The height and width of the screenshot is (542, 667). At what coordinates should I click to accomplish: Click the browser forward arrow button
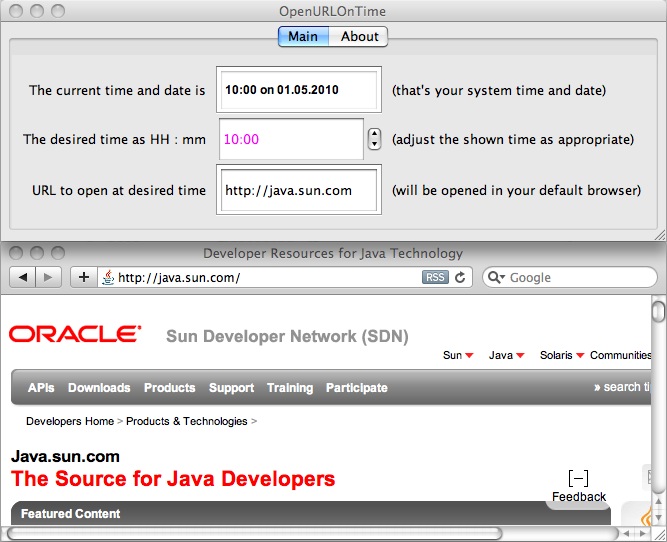49,277
